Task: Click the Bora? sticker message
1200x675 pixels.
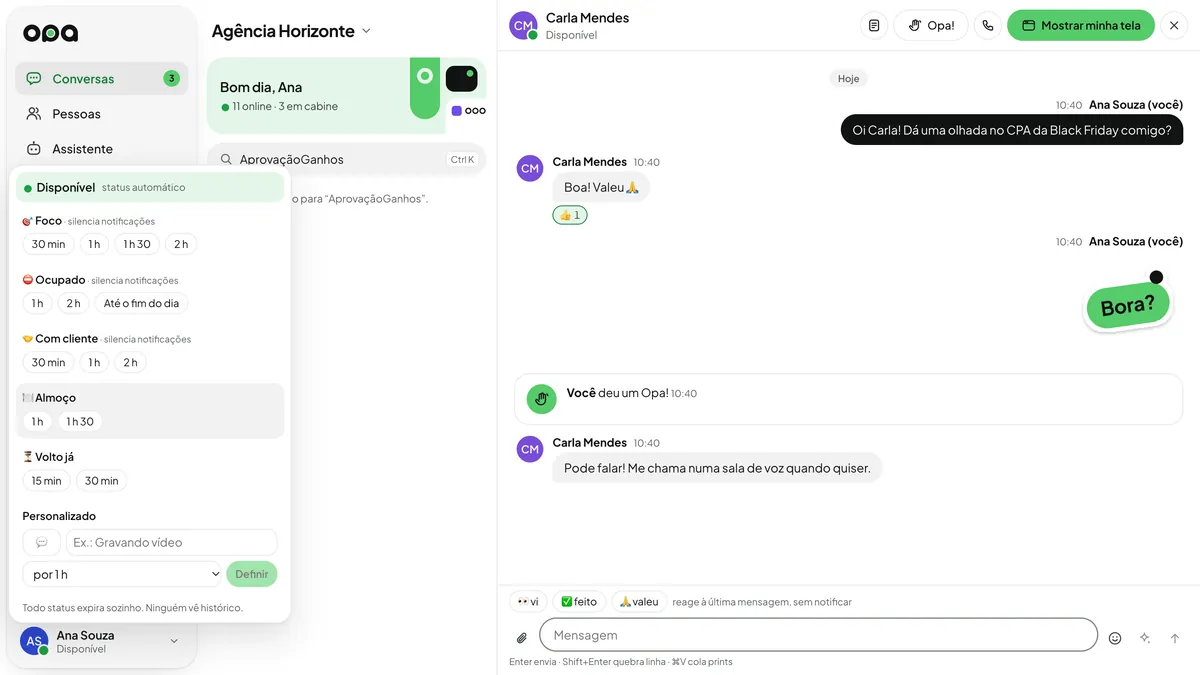Action: (x=1128, y=304)
